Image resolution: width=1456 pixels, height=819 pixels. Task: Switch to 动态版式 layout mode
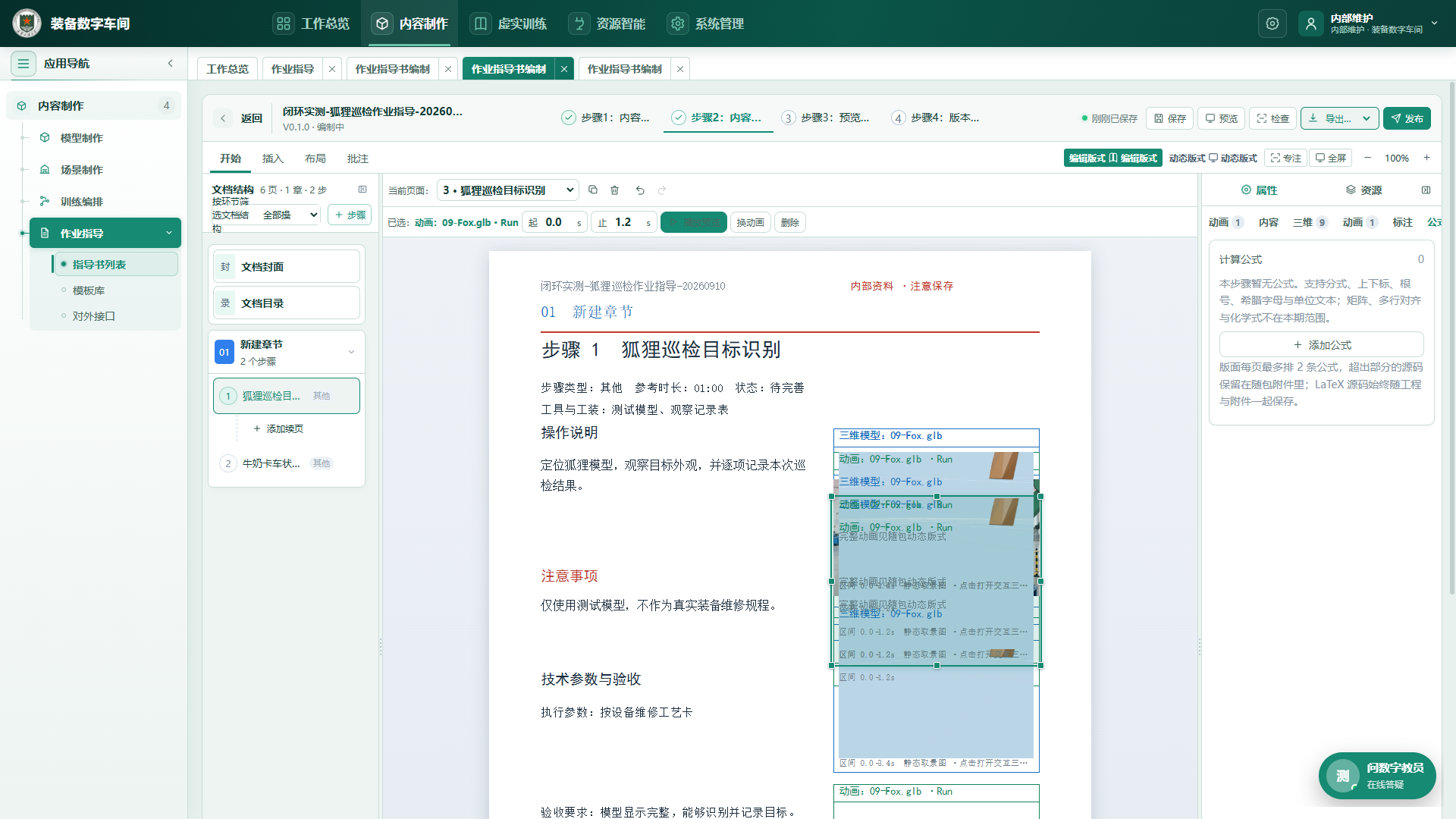tap(1213, 158)
